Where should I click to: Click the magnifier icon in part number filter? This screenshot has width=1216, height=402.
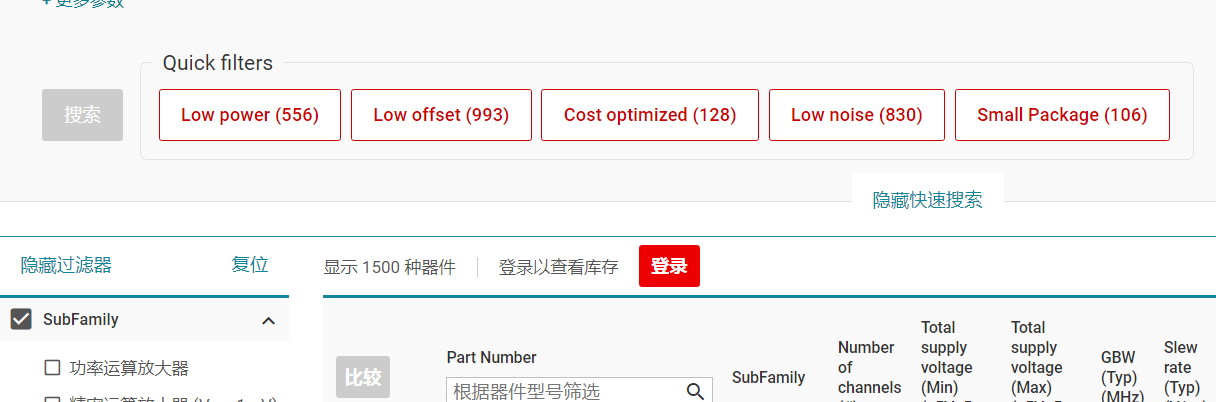coord(695,391)
